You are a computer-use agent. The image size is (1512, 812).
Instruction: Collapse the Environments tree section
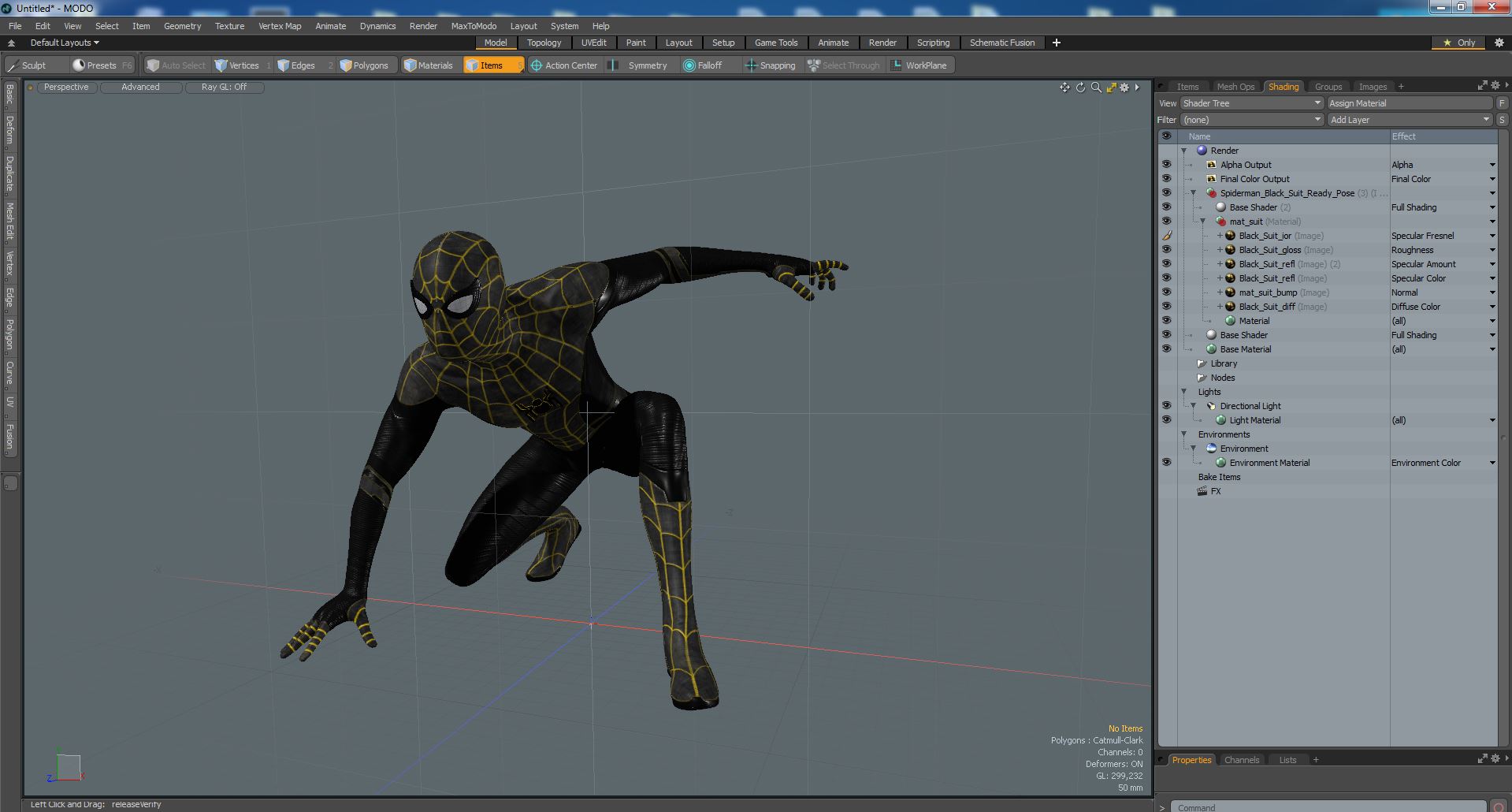1183,434
